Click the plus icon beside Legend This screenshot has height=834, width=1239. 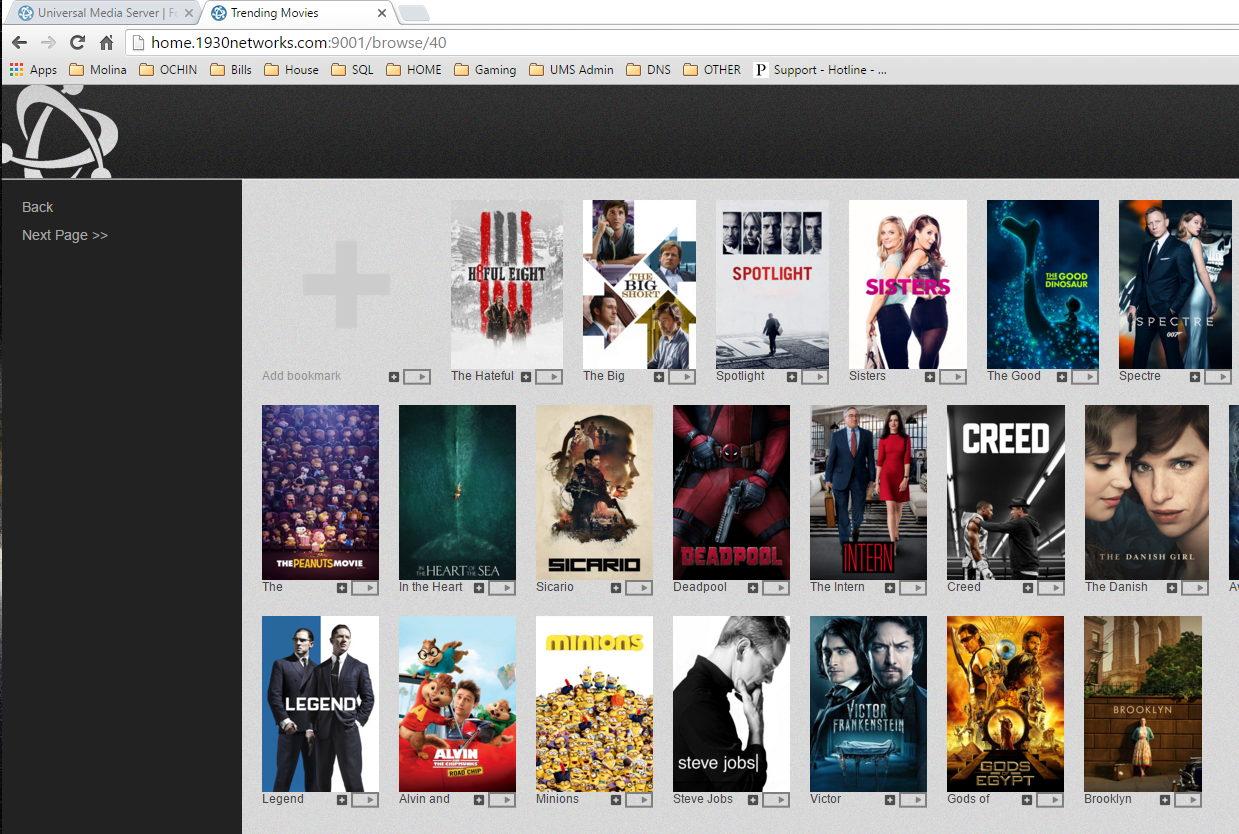coord(342,800)
